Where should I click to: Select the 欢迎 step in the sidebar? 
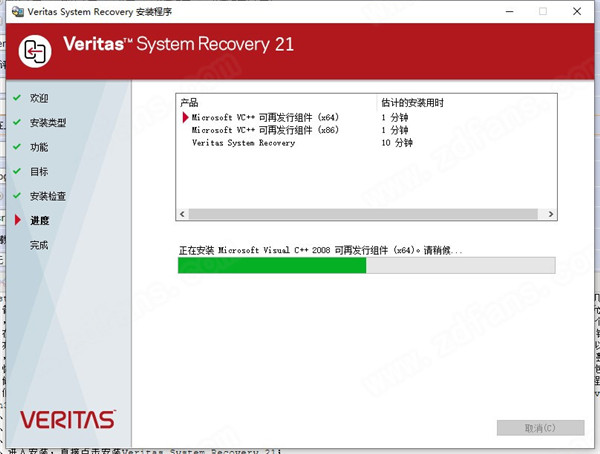tap(39, 98)
